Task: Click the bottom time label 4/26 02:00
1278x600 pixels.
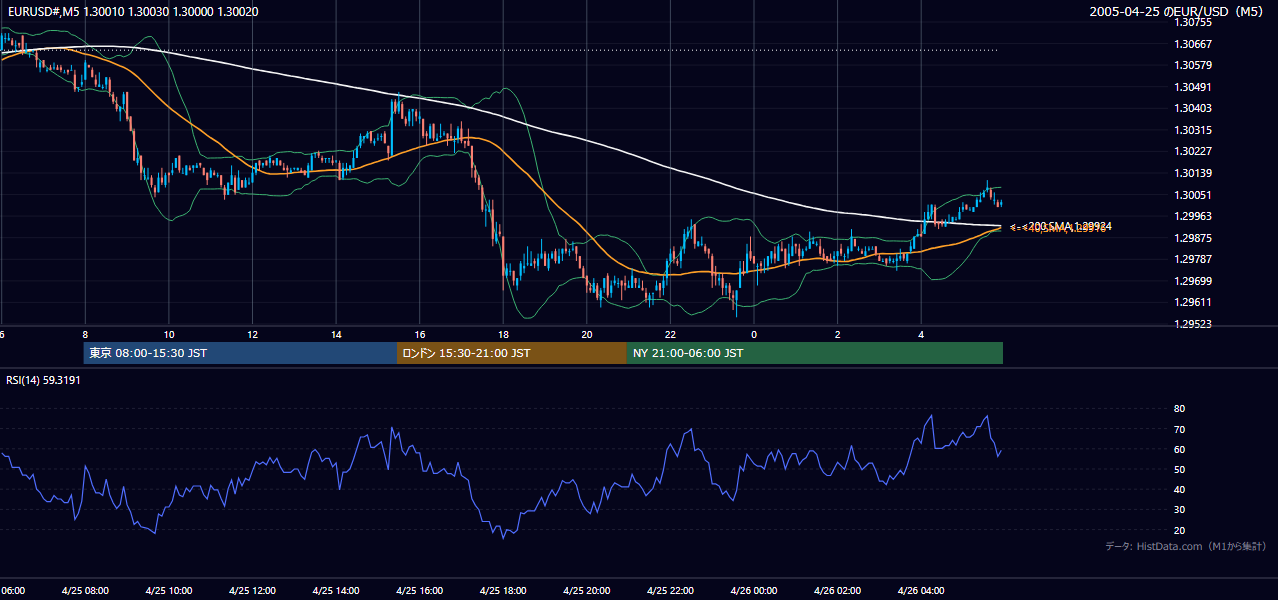Action: tap(838, 590)
